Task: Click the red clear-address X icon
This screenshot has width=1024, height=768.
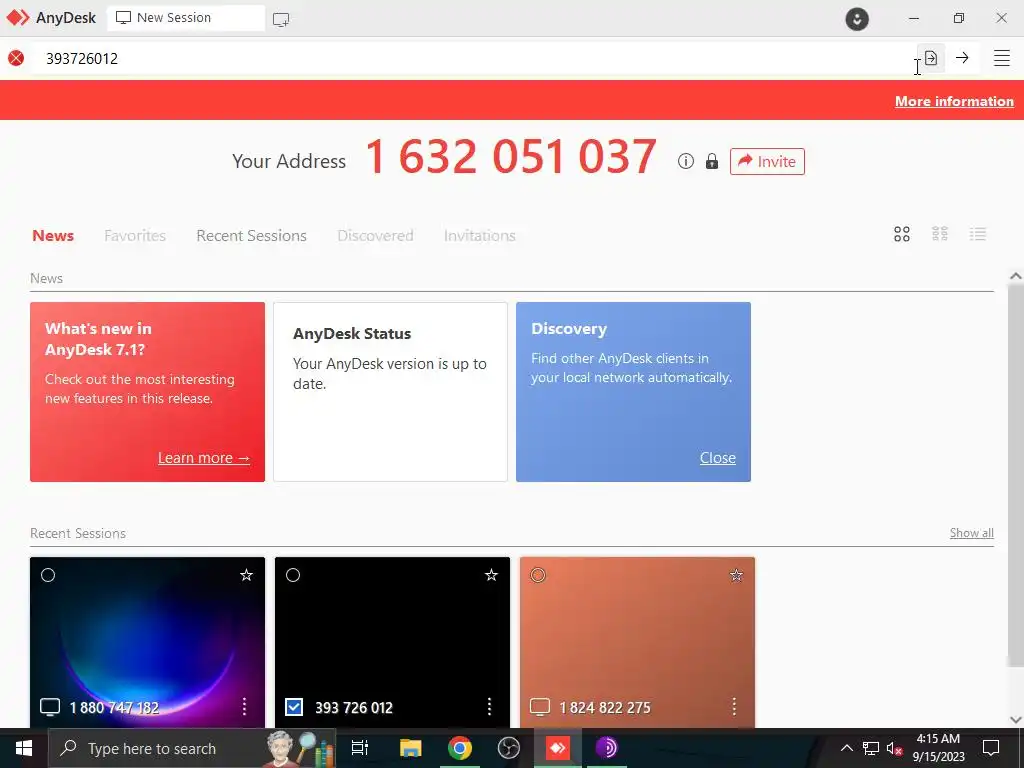Action: tap(16, 58)
